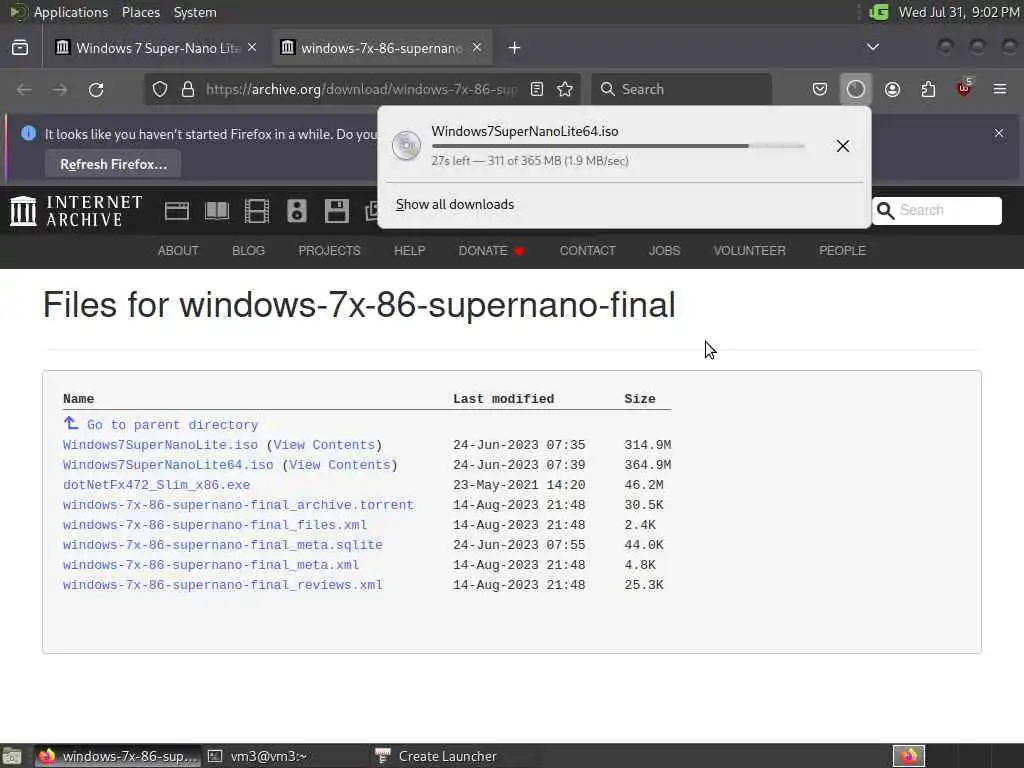Open the VOLUNTEER nav link
This screenshot has height=768, width=1024.
pyautogui.click(x=749, y=251)
